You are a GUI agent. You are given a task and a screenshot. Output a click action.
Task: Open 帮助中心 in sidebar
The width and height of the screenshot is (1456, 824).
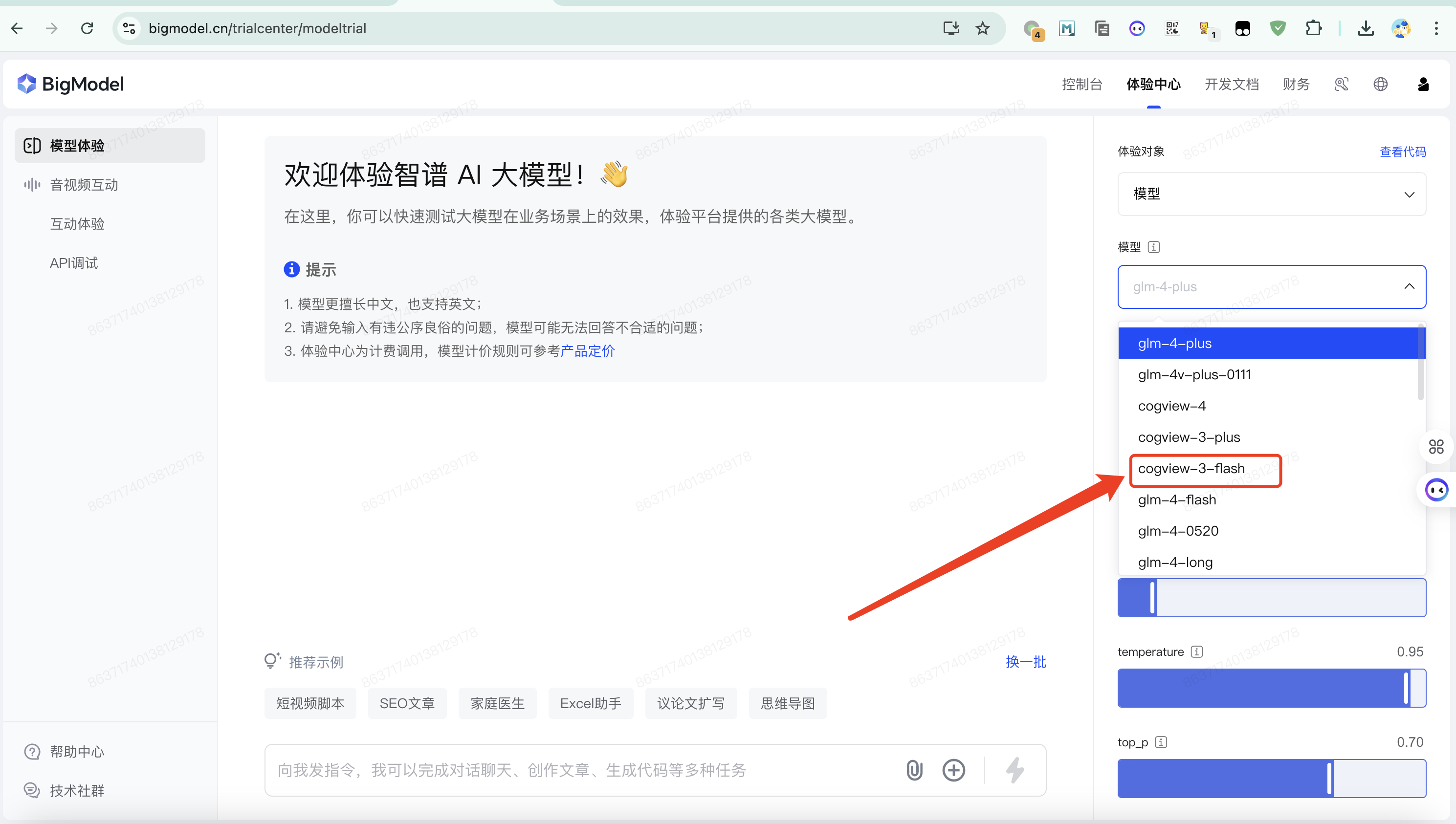[78, 752]
